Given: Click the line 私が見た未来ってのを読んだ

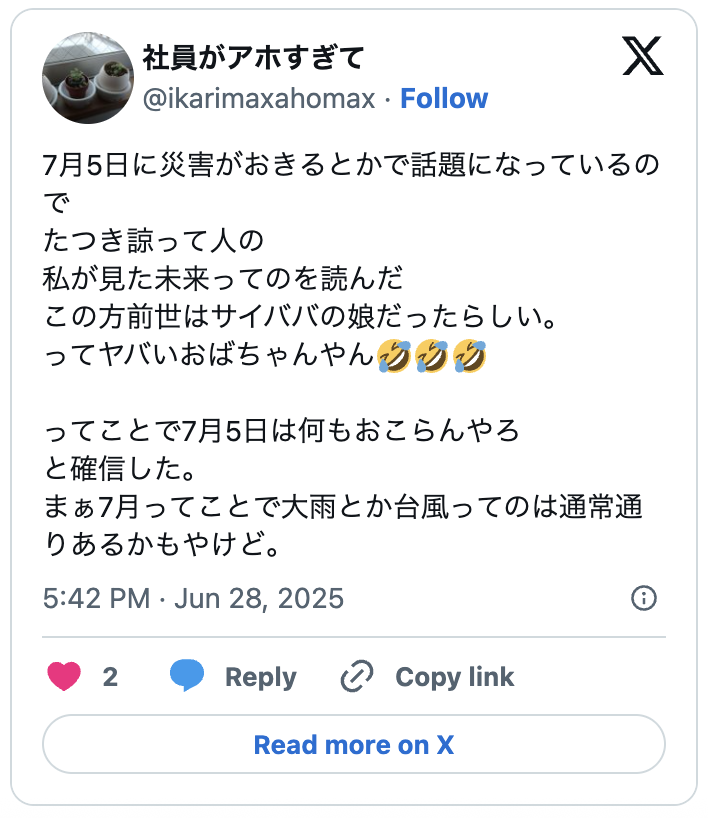Looking at the screenshot, I should coord(222,279).
